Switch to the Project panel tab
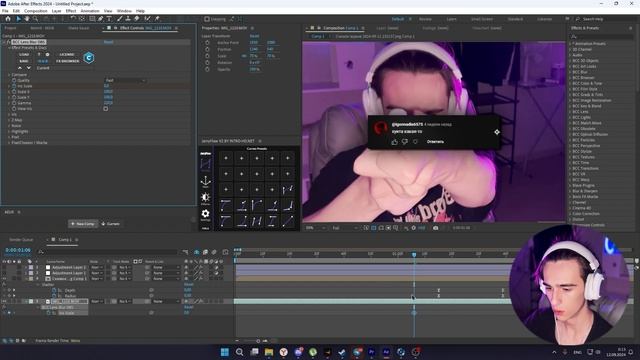This screenshot has height=360, width=640. click(11, 28)
